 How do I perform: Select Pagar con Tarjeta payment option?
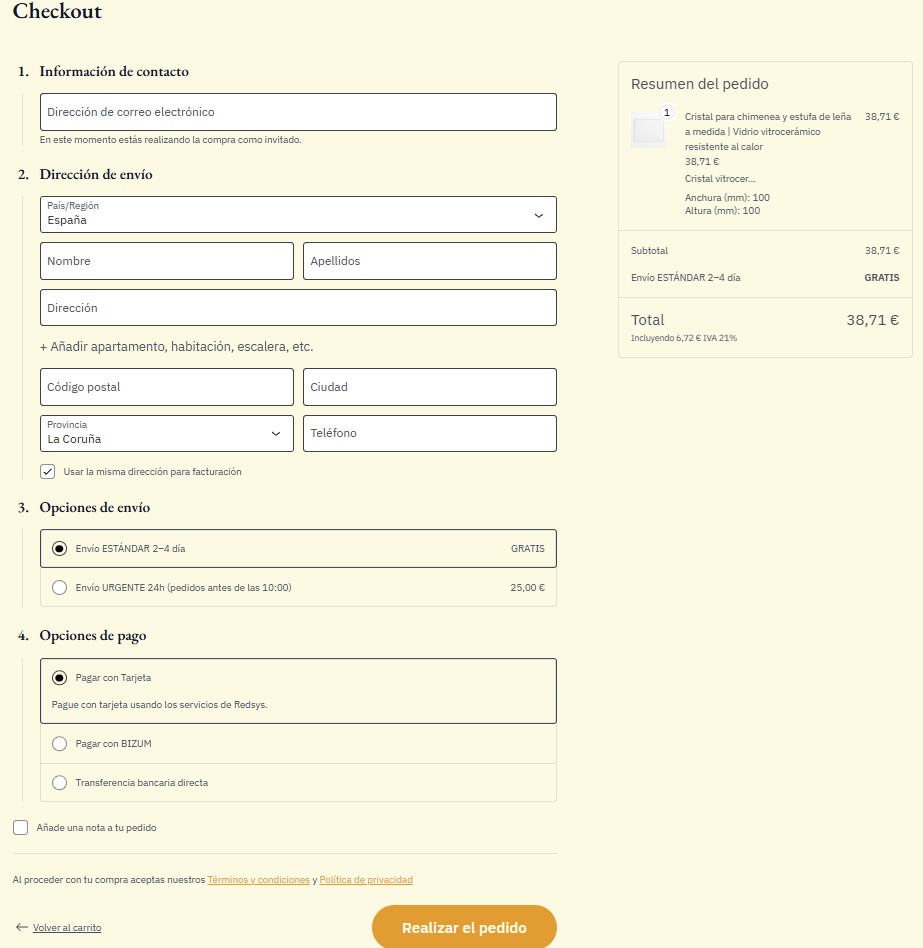(x=60, y=678)
